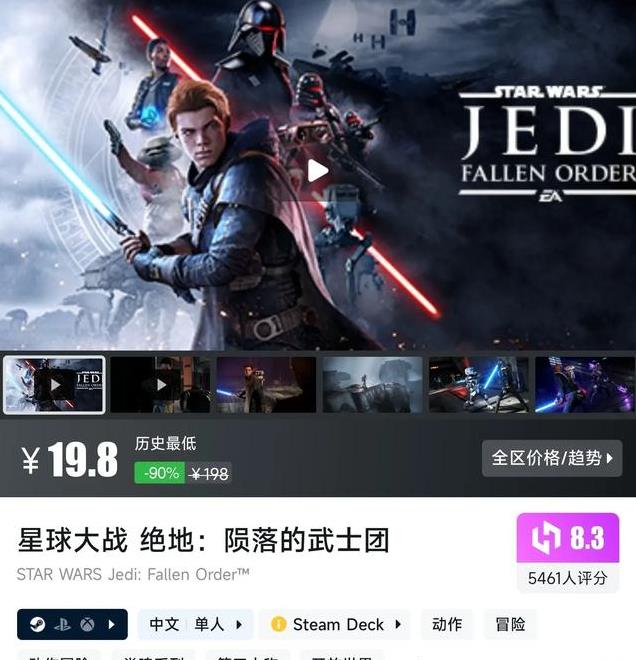Open 全区价格/趋势 regional price trends
636x660 pixels.
pos(552,458)
